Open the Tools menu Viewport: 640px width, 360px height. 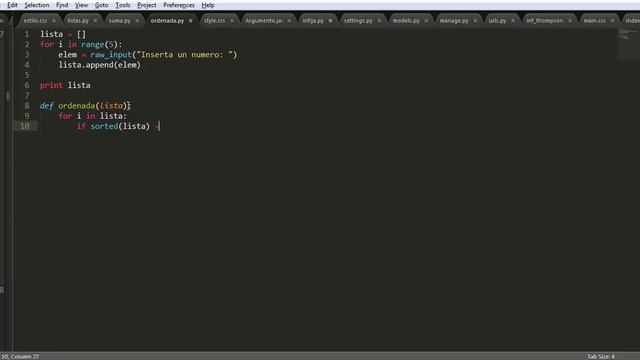123,5
